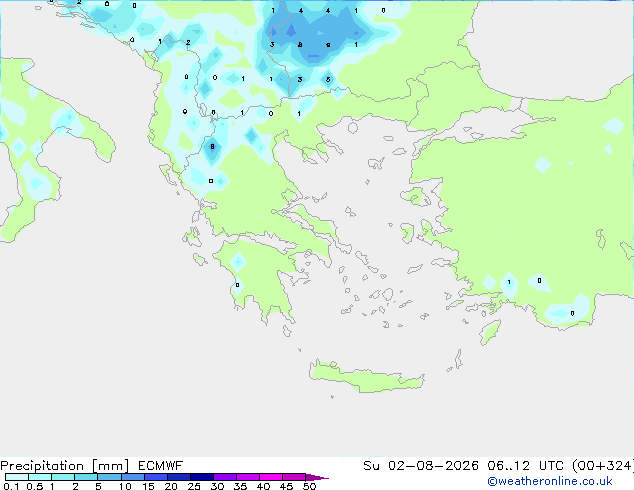This screenshot has width=634, height=490.
Task: Click the "[mm]" unit label
Action: 110,466
